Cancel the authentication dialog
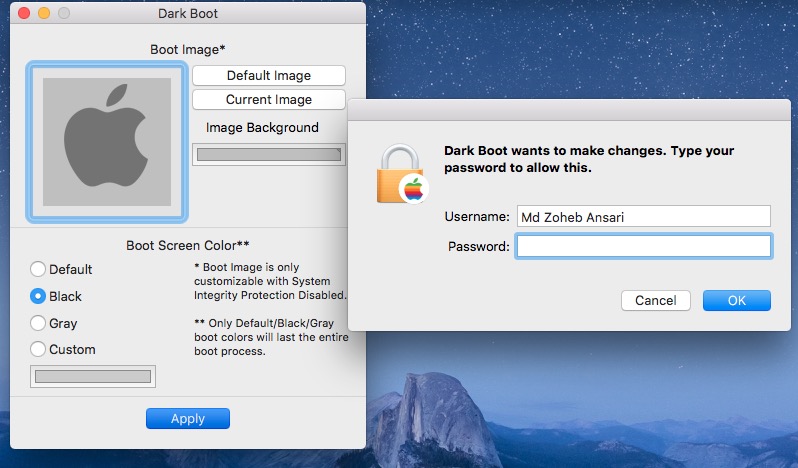This screenshot has width=798, height=468. coord(656,300)
